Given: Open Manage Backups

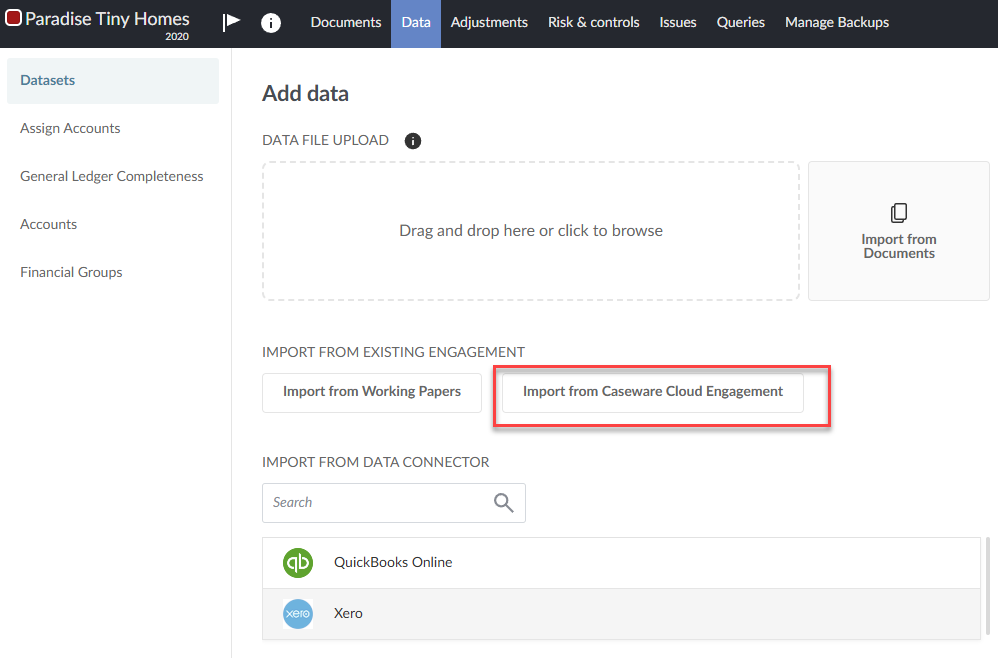Looking at the screenshot, I should pyautogui.click(x=836, y=22).
